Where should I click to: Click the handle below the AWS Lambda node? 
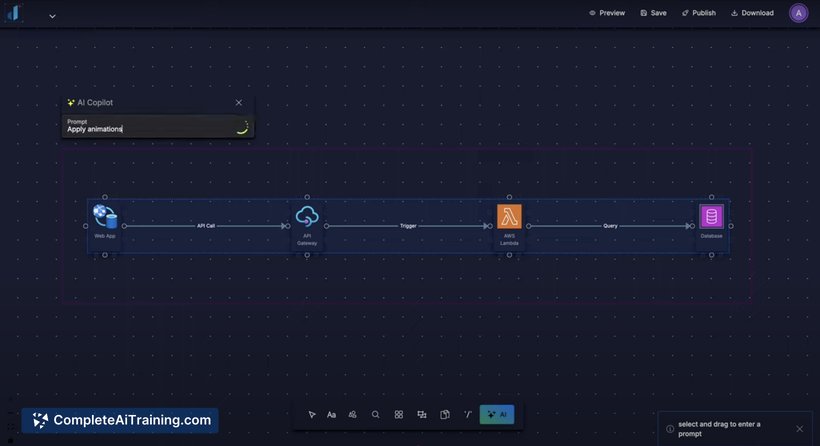click(x=509, y=255)
